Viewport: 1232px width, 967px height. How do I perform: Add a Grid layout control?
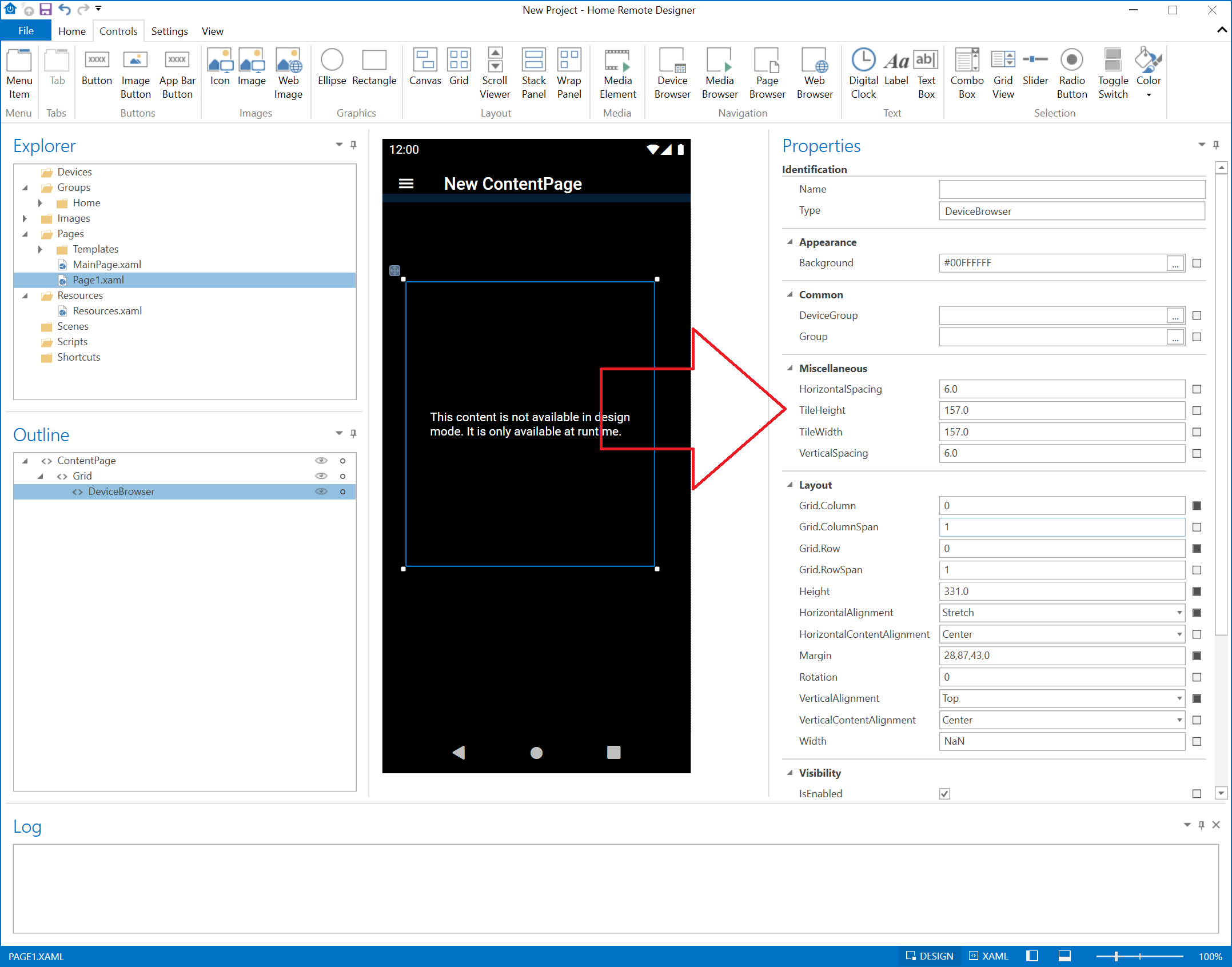458,67
